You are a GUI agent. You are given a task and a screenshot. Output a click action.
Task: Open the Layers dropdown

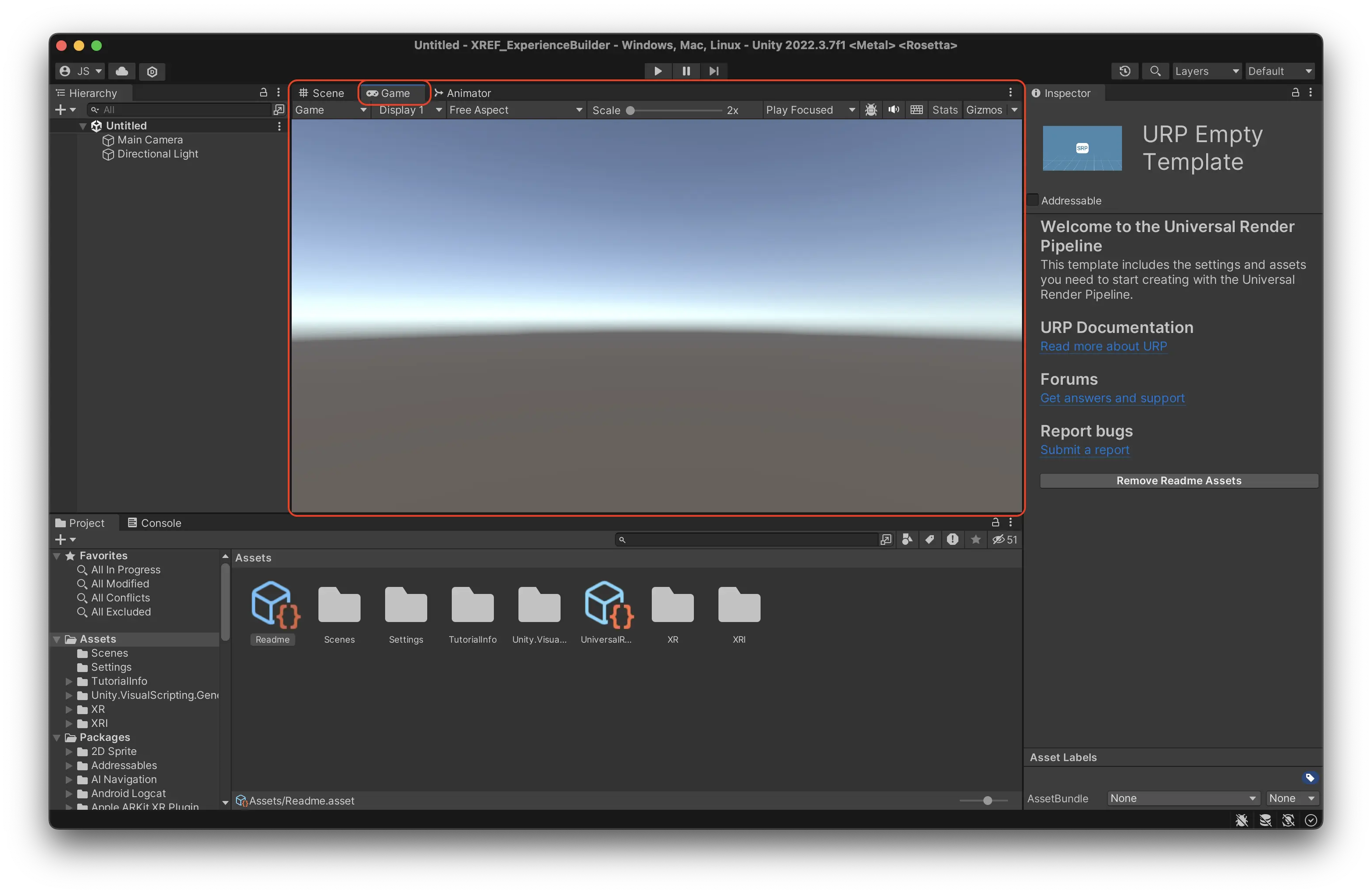click(1206, 71)
